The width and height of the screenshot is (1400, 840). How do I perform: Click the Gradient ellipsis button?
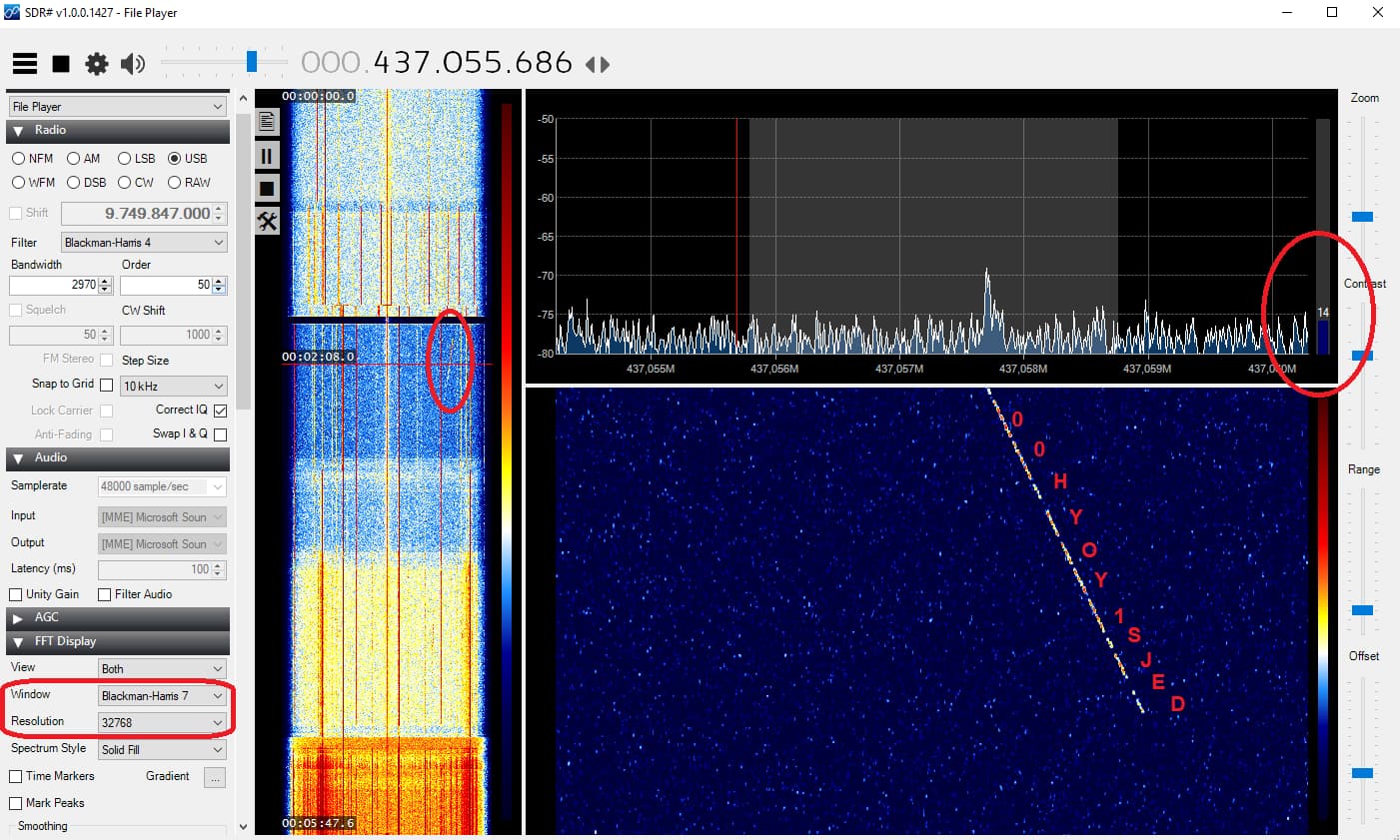point(214,777)
